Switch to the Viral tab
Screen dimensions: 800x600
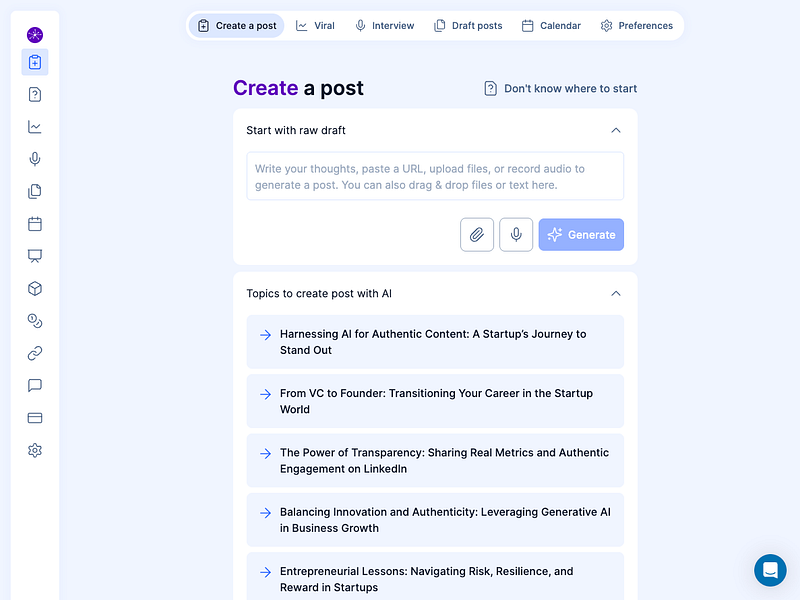click(315, 25)
